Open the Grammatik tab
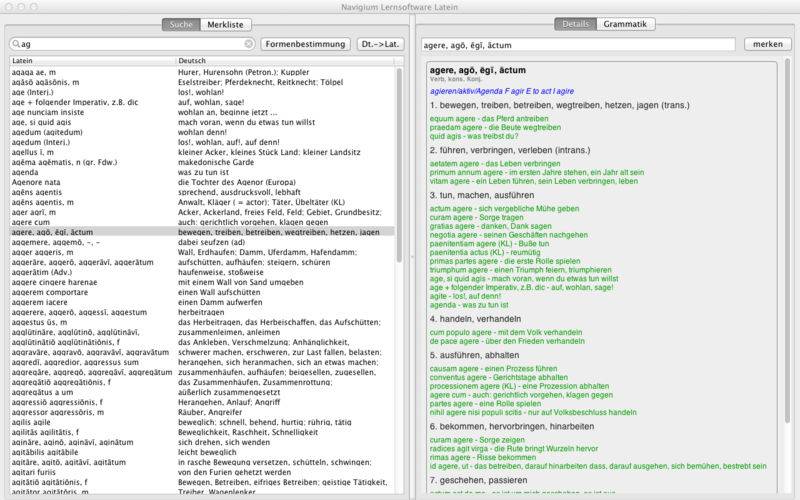The image size is (800, 500). [x=625, y=24]
